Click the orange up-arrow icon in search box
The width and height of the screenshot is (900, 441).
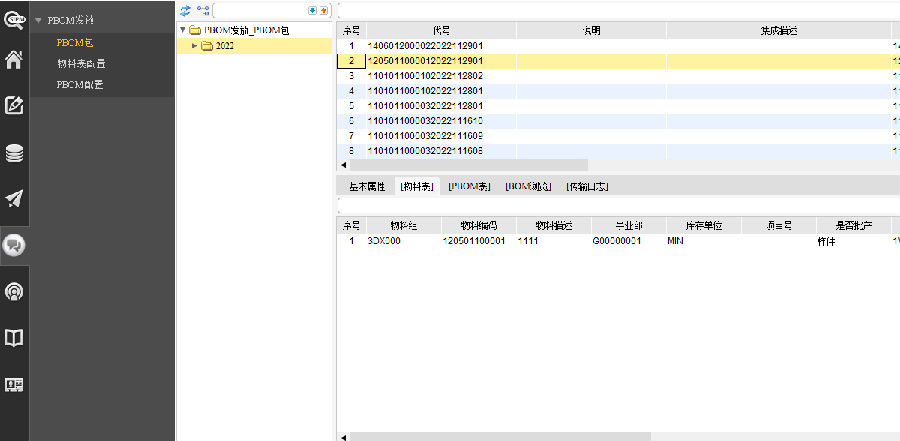point(323,10)
